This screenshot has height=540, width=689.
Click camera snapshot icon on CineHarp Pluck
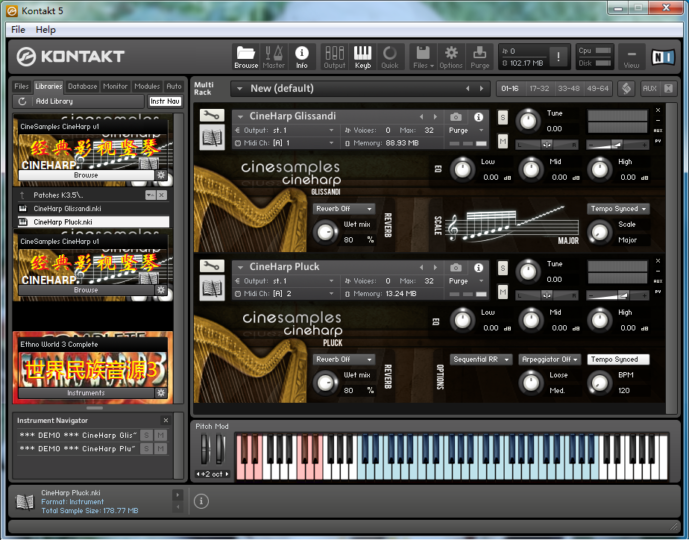(456, 267)
